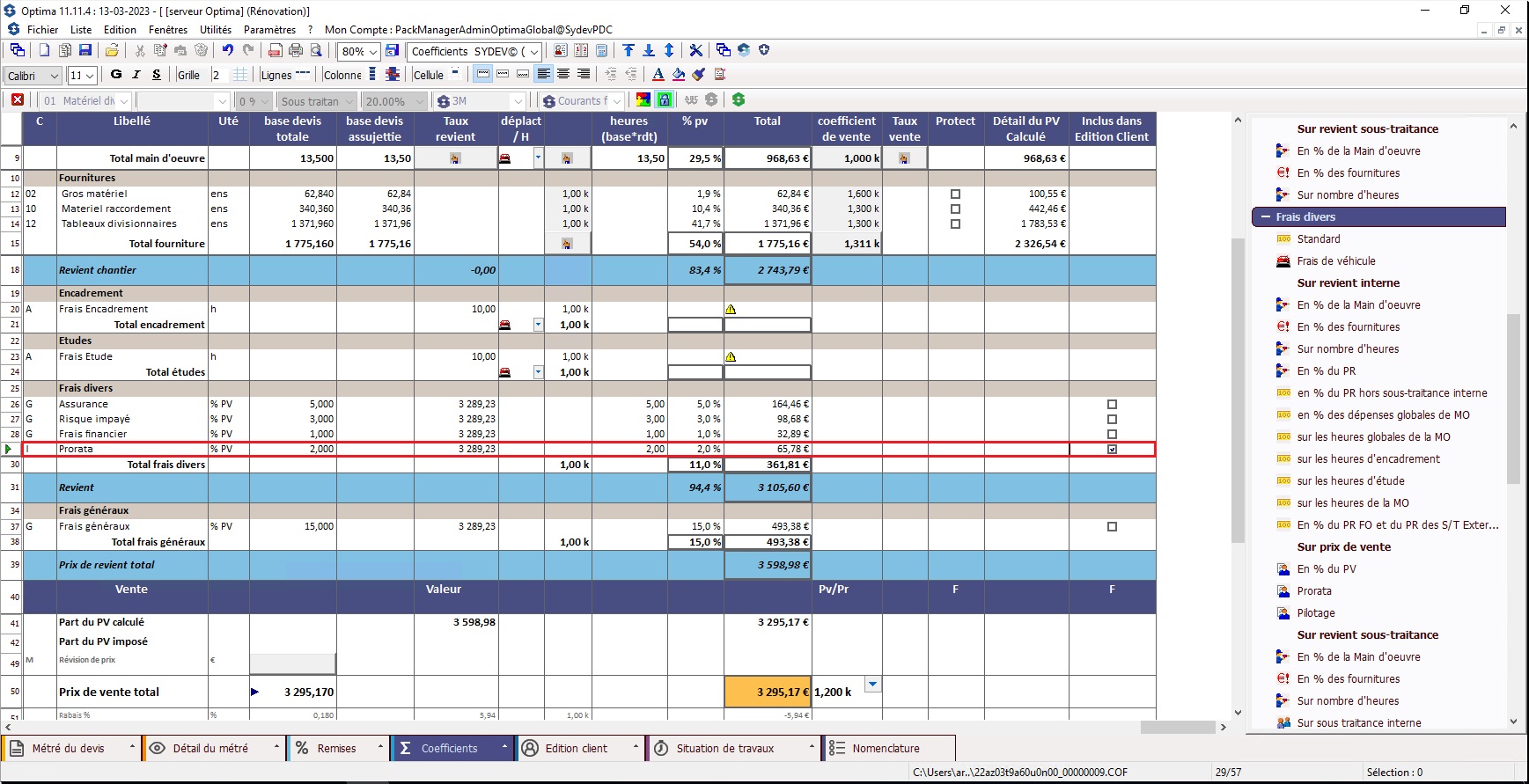The image size is (1529, 784).
Task: Check Inclus dans Edition Client for Frais généraux row 37
Action: point(1112,526)
